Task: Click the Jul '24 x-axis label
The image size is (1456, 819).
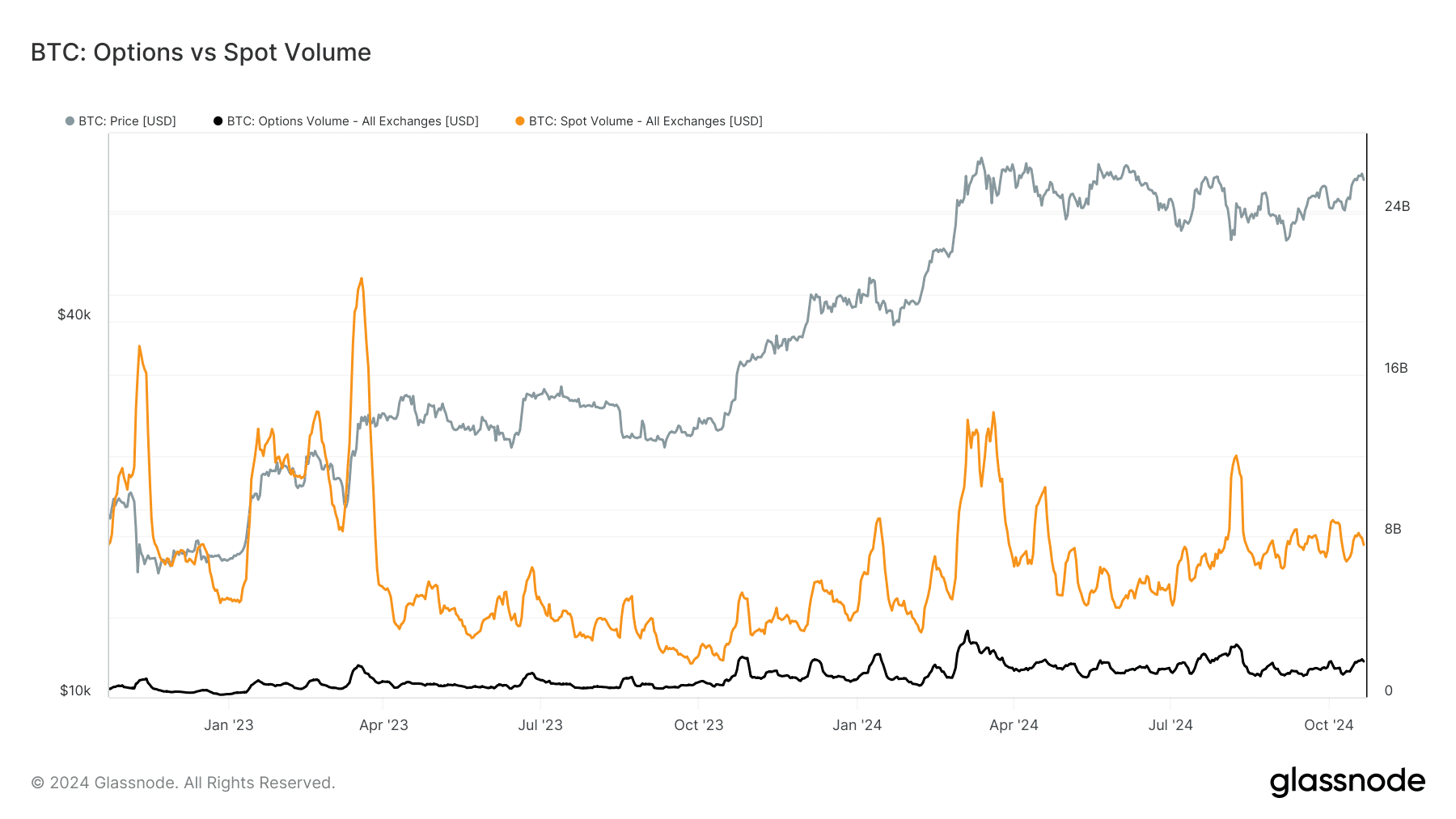Action: (x=1170, y=725)
